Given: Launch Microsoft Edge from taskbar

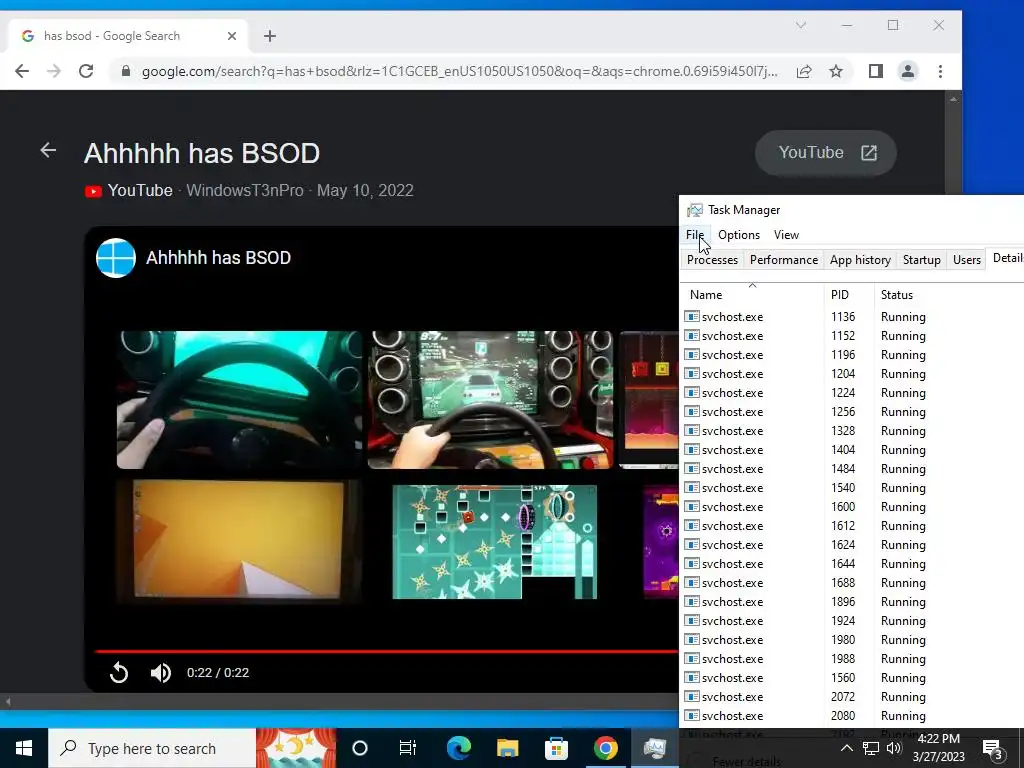Looking at the screenshot, I should pos(458,748).
